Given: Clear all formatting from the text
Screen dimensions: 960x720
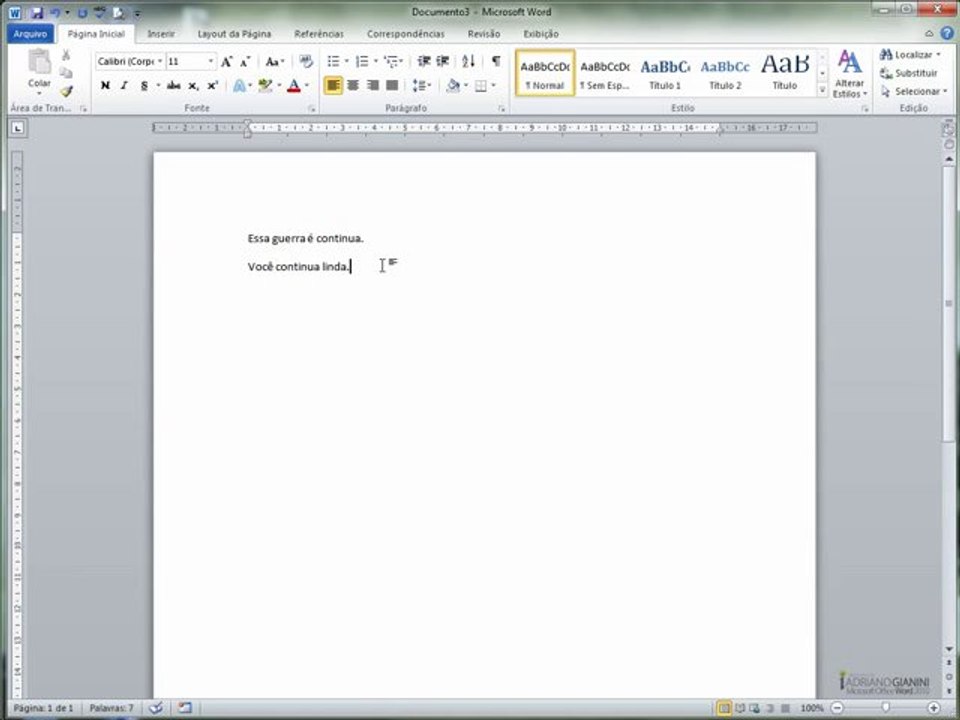Looking at the screenshot, I should click(306, 61).
